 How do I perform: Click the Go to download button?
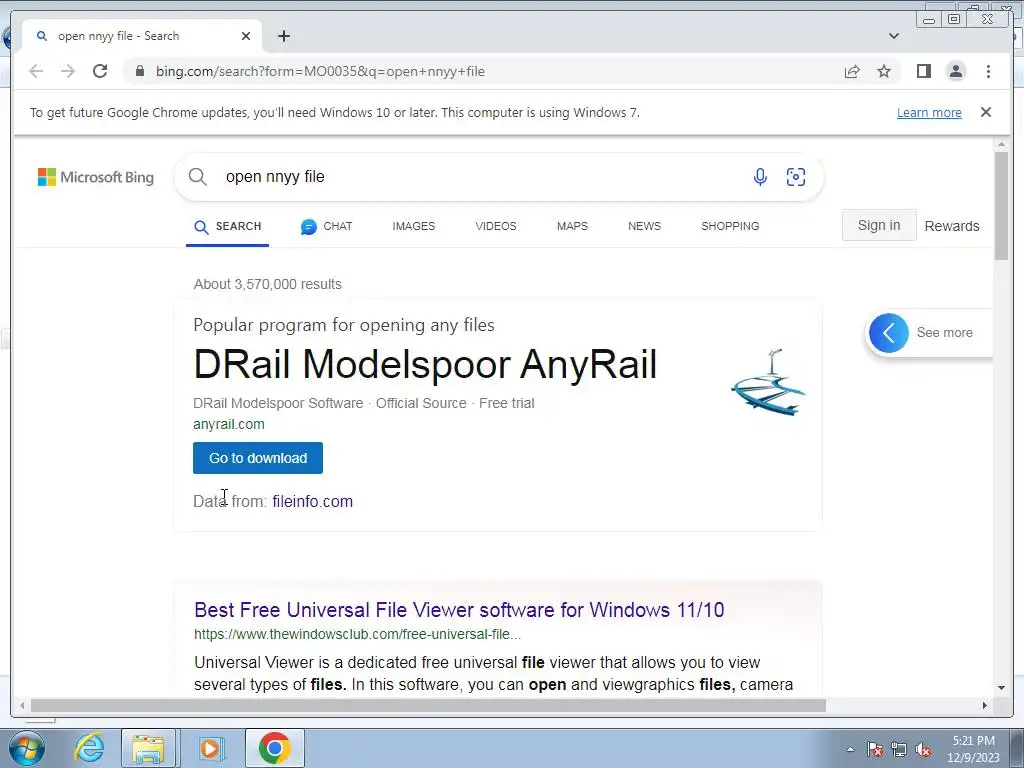tap(258, 458)
